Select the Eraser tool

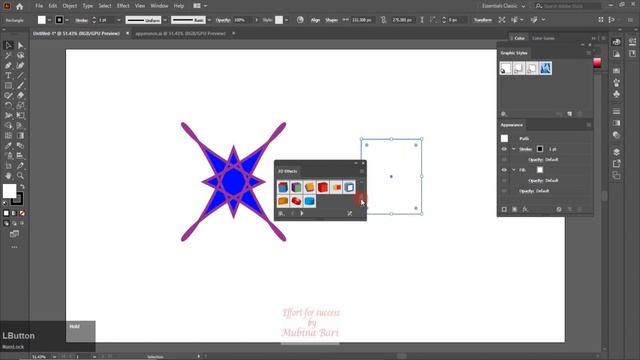coord(20,96)
